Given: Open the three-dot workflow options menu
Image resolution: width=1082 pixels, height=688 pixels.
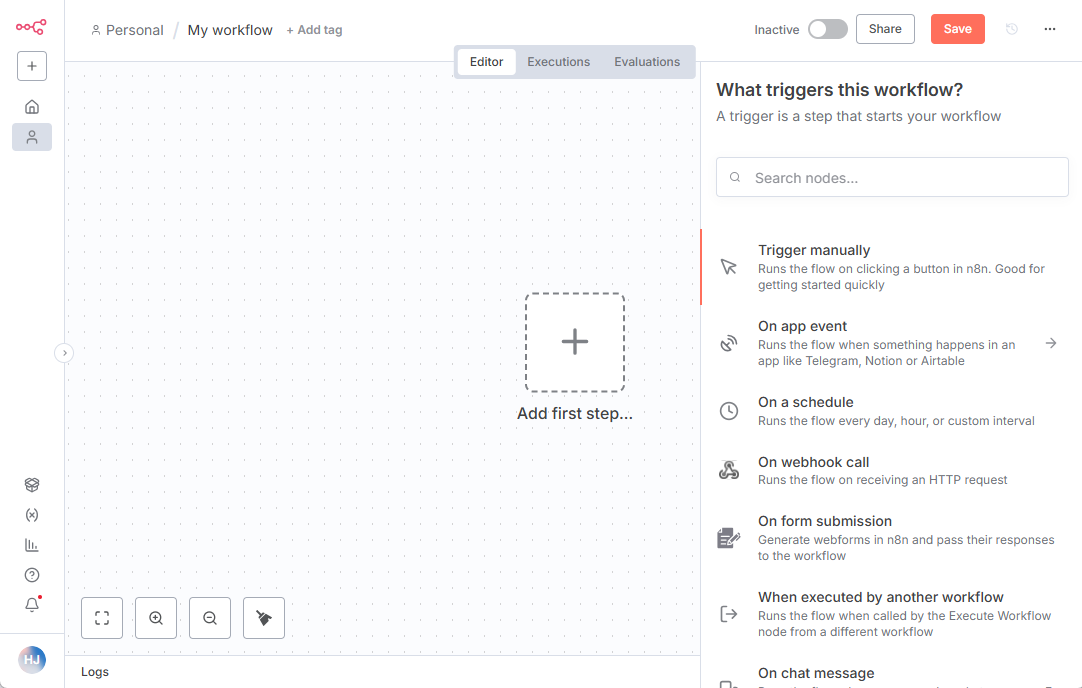Looking at the screenshot, I should click(x=1050, y=29).
